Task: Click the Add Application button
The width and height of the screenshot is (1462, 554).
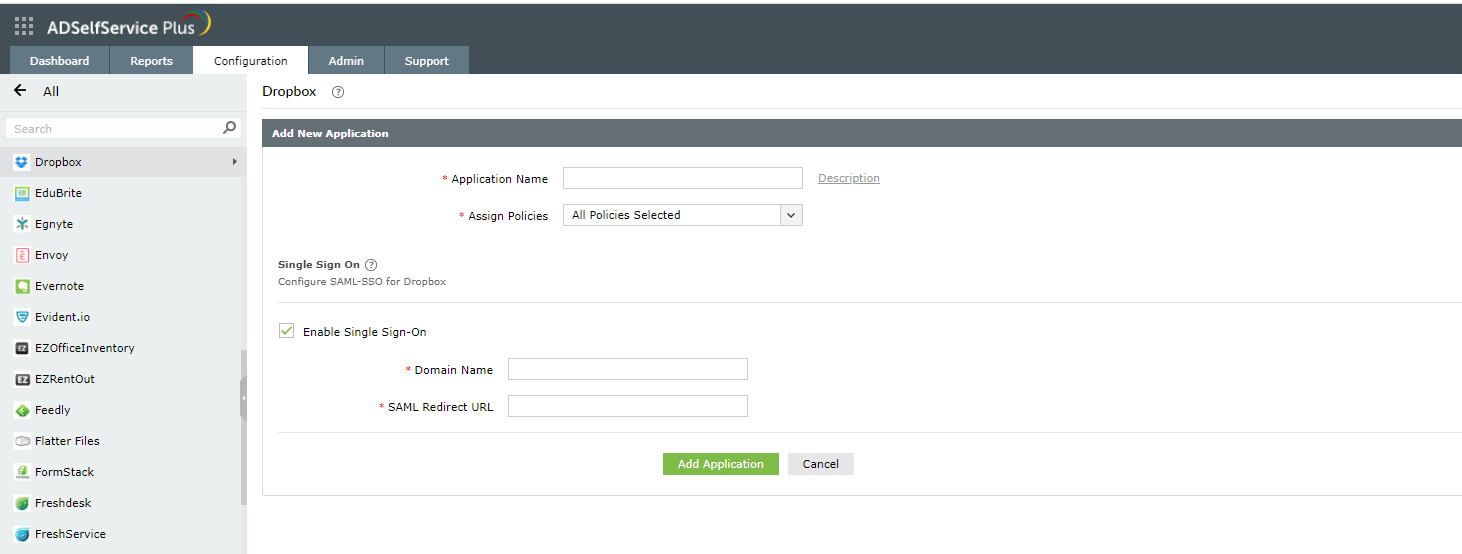Action: pyautogui.click(x=720, y=464)
